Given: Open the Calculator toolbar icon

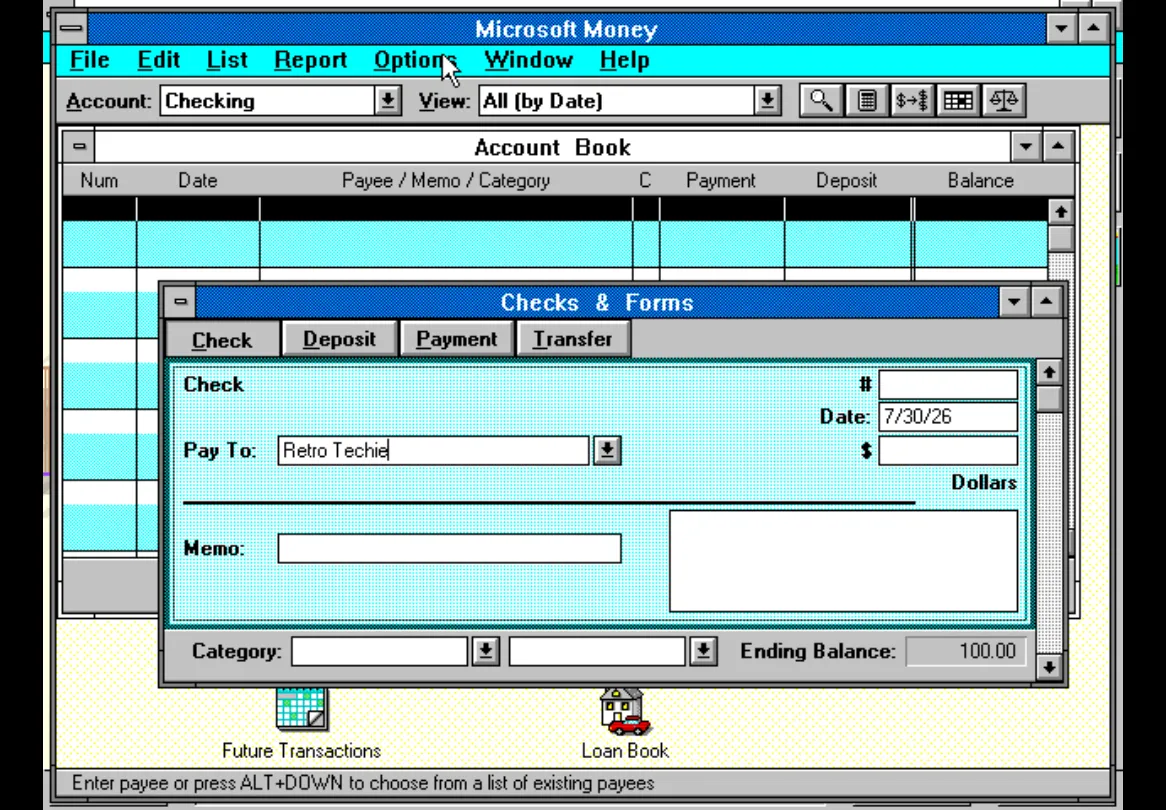Looking at the screenshot, I should point(866,100).
